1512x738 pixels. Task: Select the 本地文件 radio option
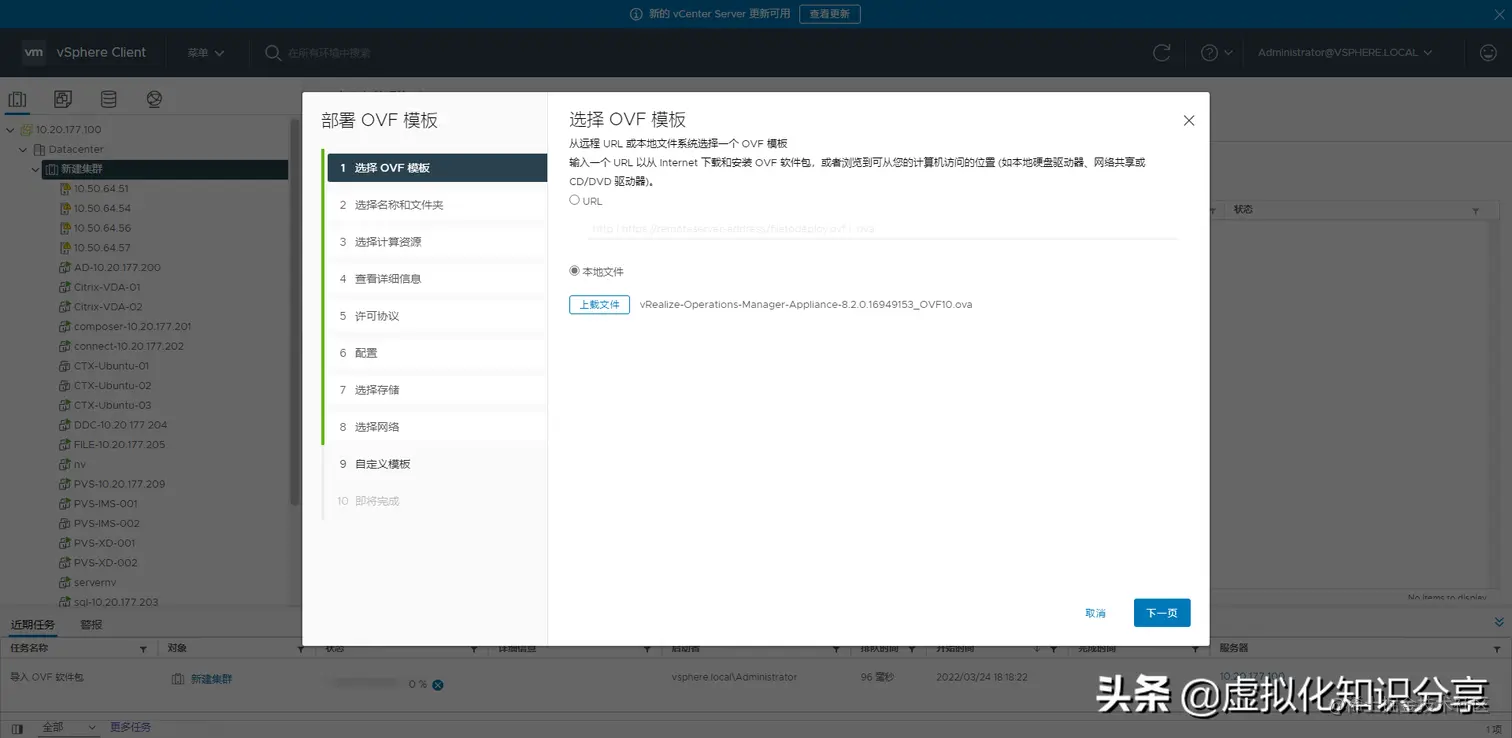[574, 271]
